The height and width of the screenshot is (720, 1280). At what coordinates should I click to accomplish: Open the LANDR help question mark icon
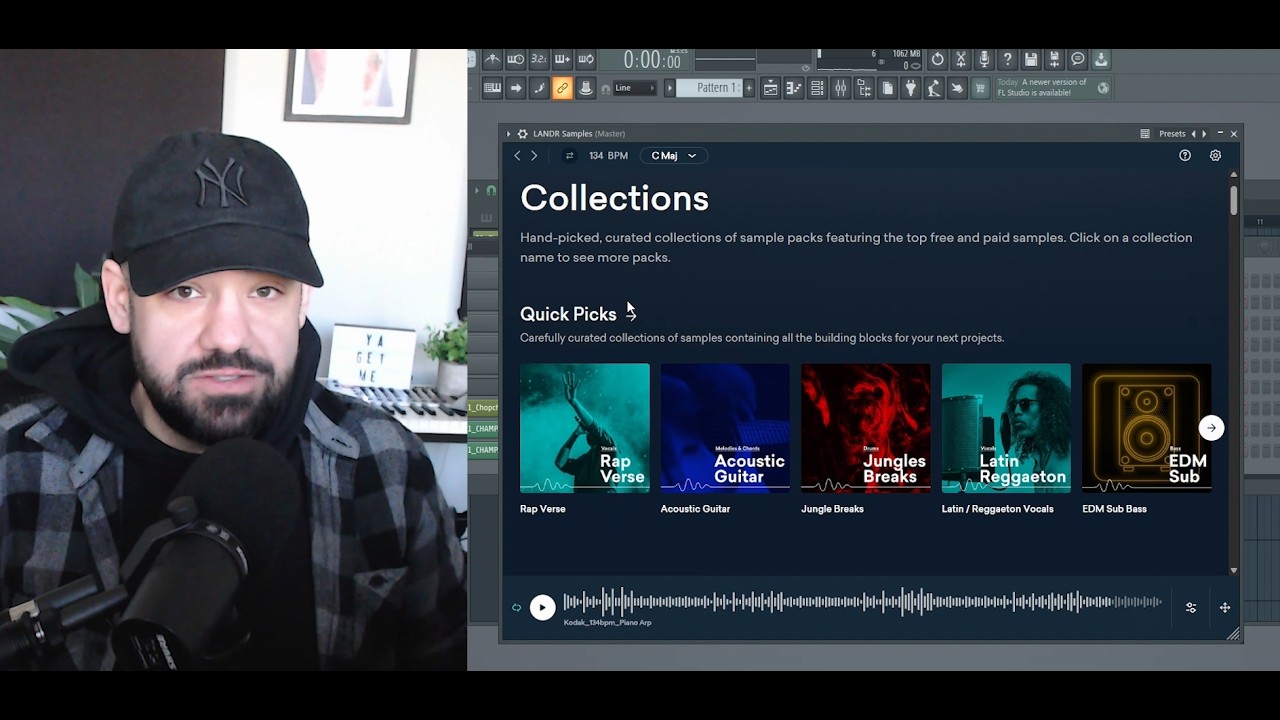(1185, 155)
